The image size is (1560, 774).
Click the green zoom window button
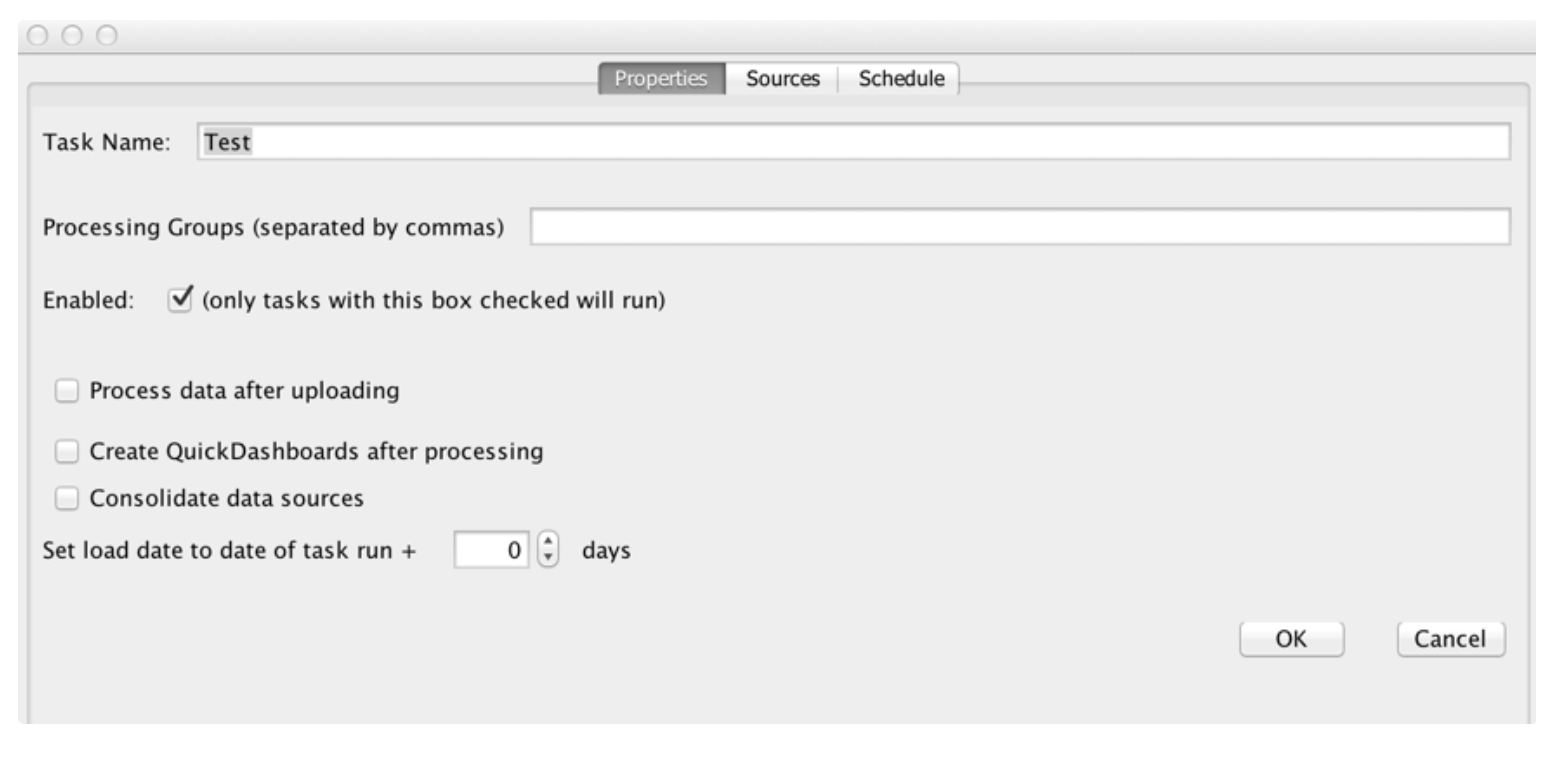(106, 36)
